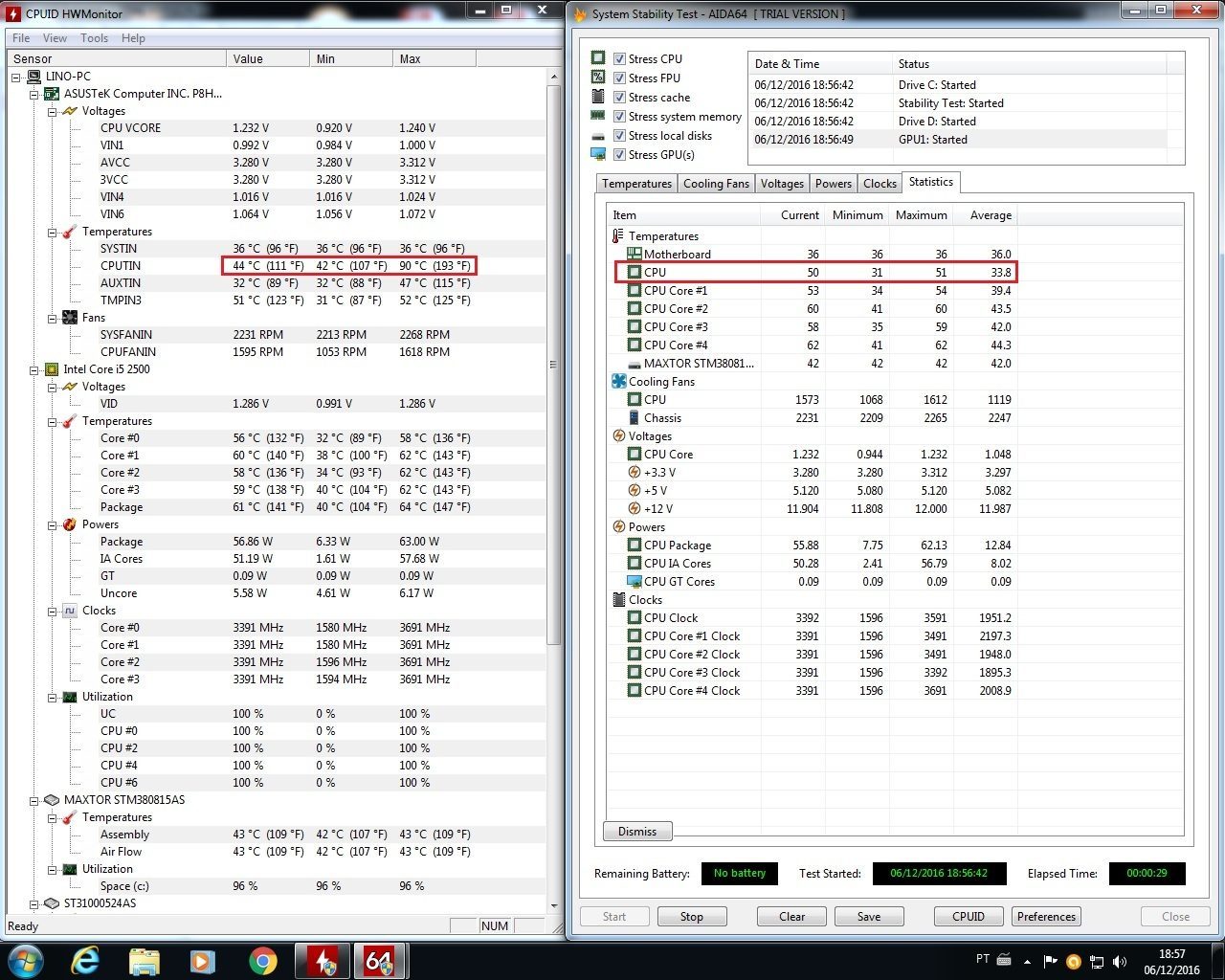The width and height of the screenshot is (1225, 980).
Task: Click the Voltages icon in AIDA64 statistics
Action: tap(618, 435)
